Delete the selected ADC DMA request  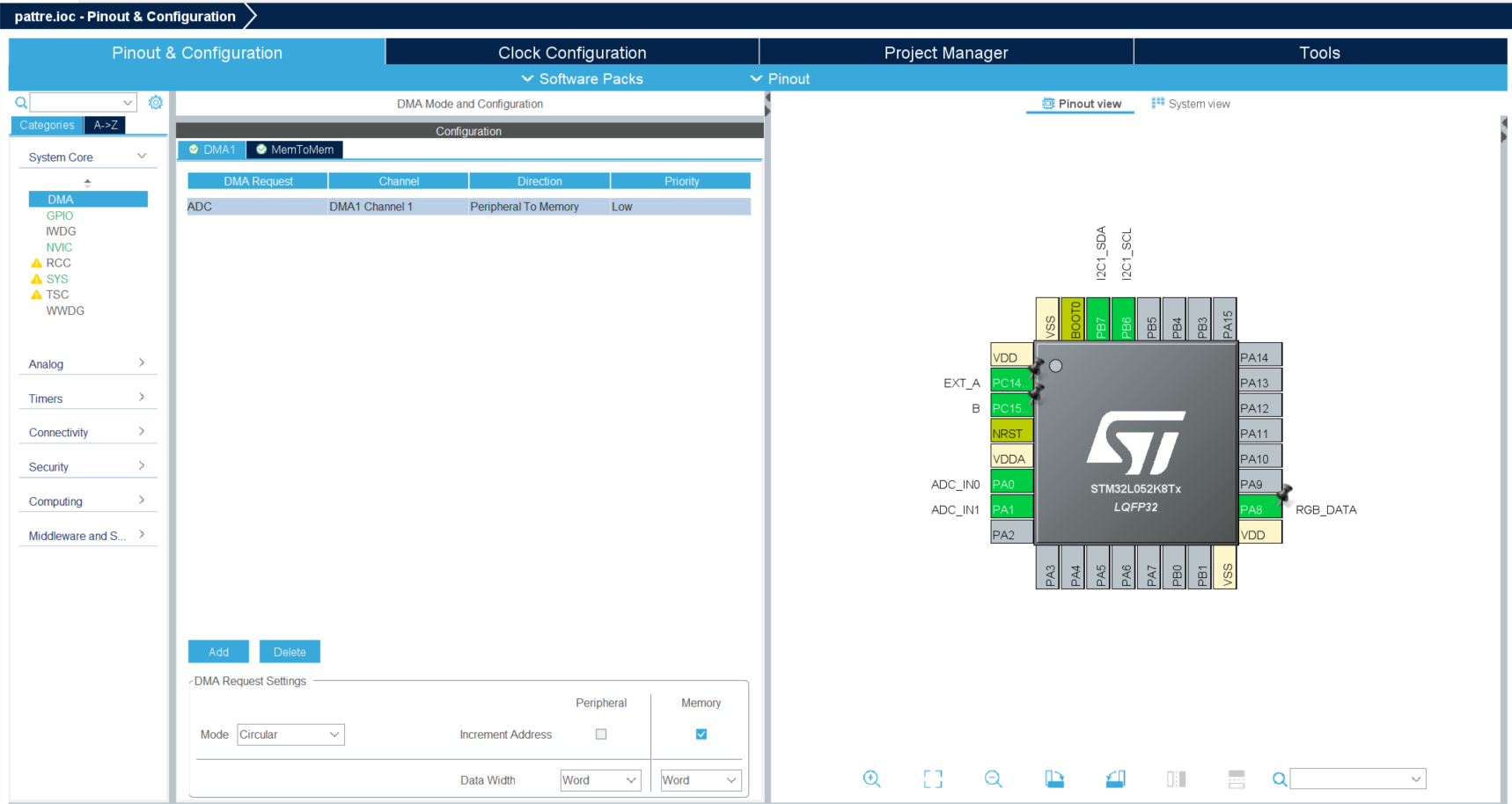coord(290,651)
